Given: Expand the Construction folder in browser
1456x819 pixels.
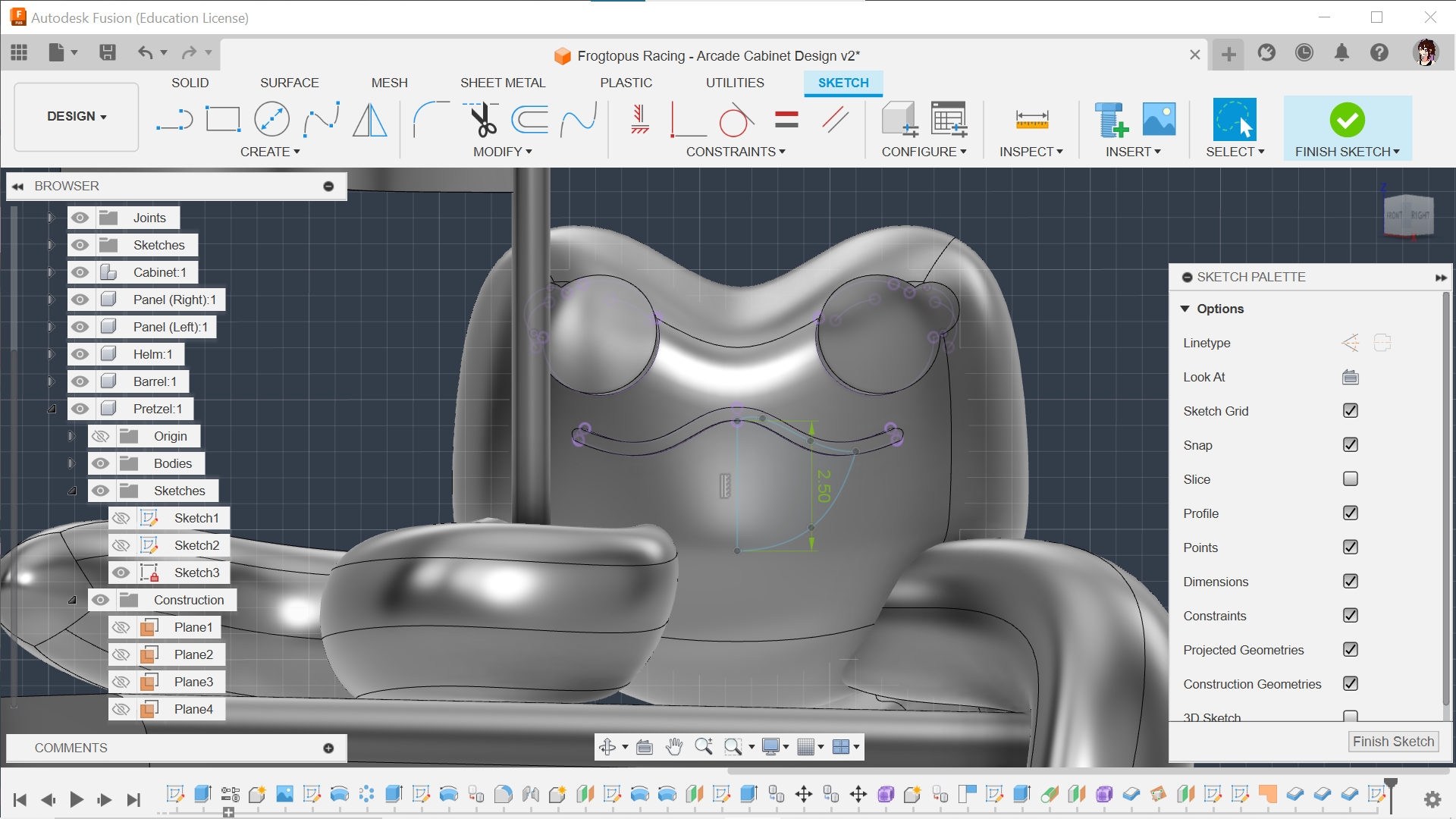Looking at the screenshot, I should pyautogui.click(x=73, y=599).
